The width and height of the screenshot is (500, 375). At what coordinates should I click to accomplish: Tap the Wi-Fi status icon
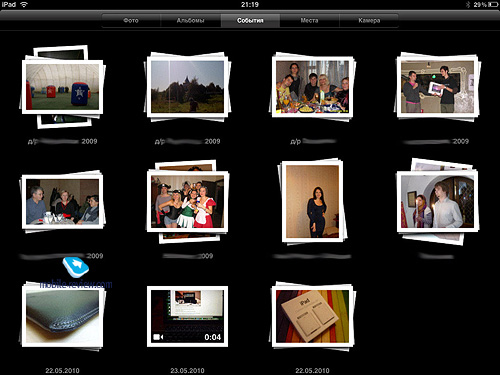click(x=24, y=4)
